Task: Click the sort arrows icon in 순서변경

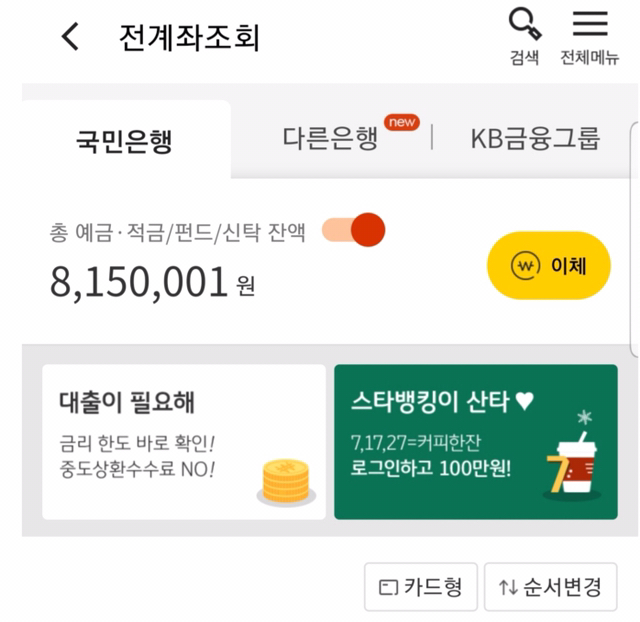Action: pos(507,588)
